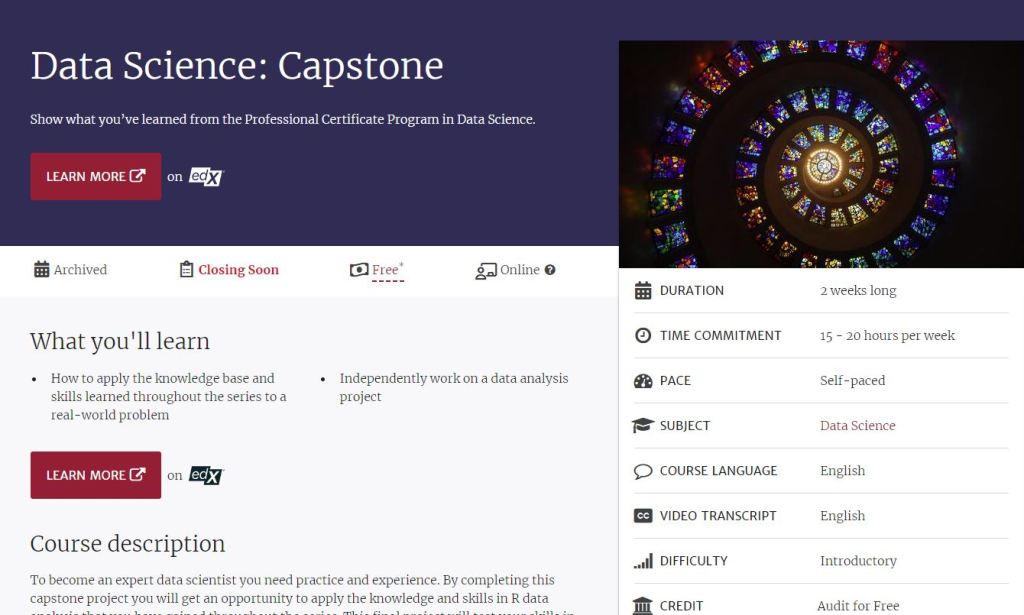Viewport: 1024px width, 615px height.
Task: Open the Online help question mark
Action: point(550,270)
